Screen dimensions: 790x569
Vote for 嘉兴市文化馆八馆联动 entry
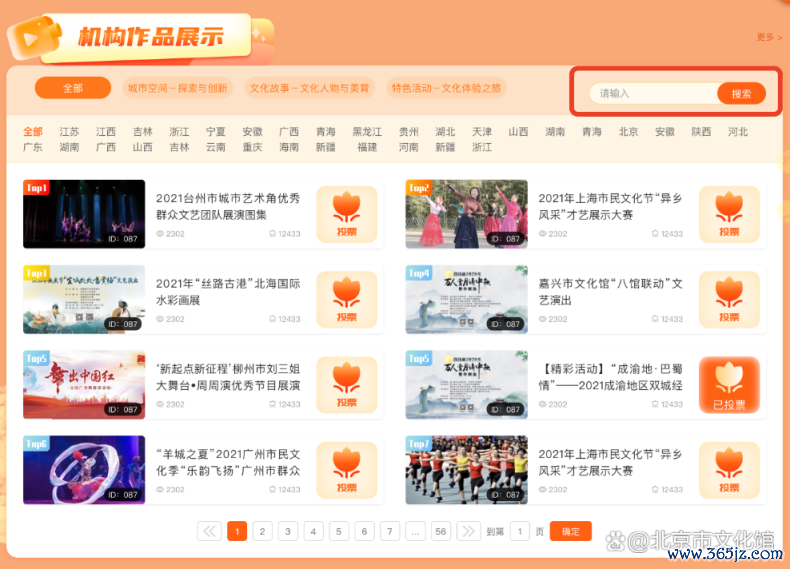729,299
